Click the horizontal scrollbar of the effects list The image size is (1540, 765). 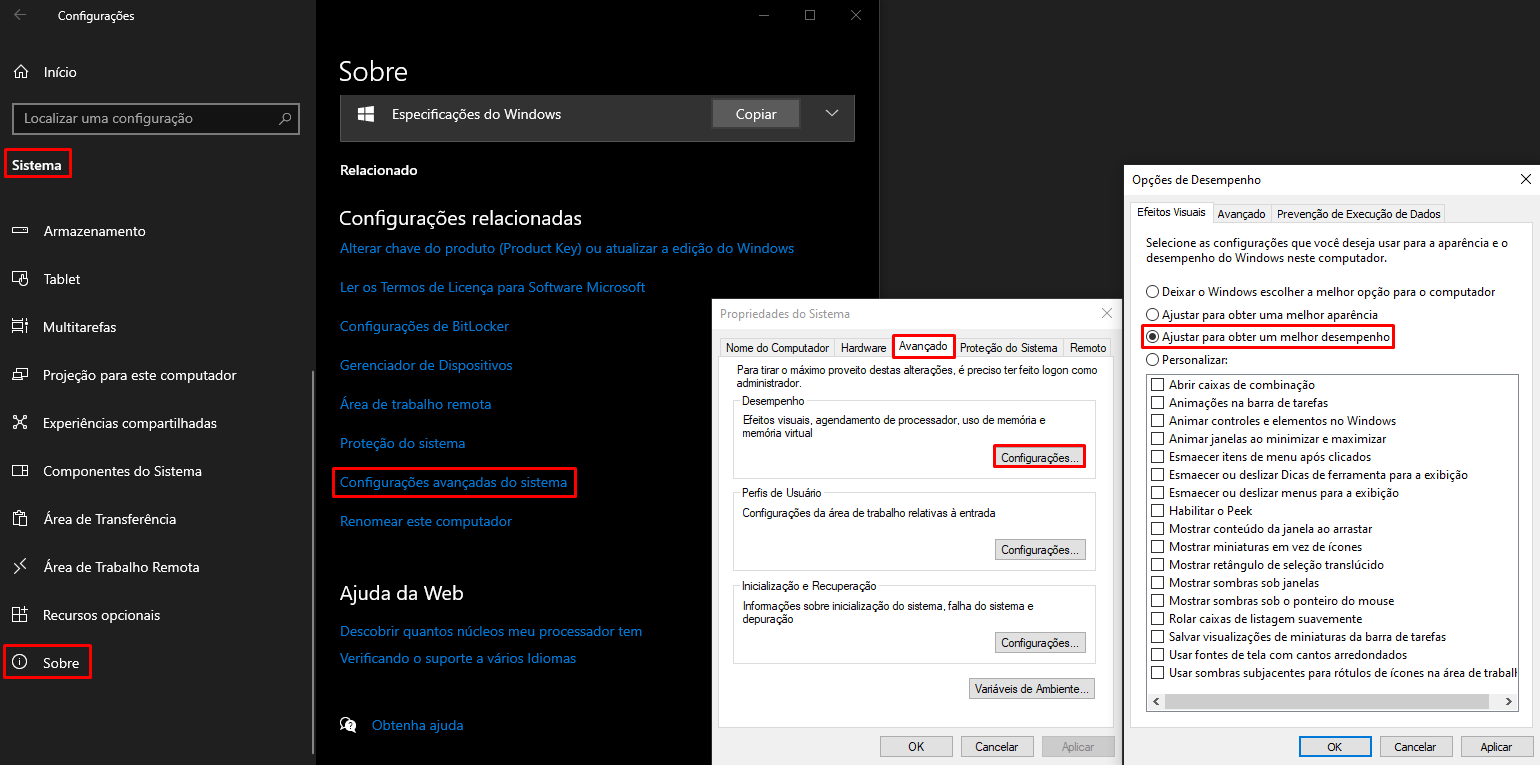coord(1334,702)
